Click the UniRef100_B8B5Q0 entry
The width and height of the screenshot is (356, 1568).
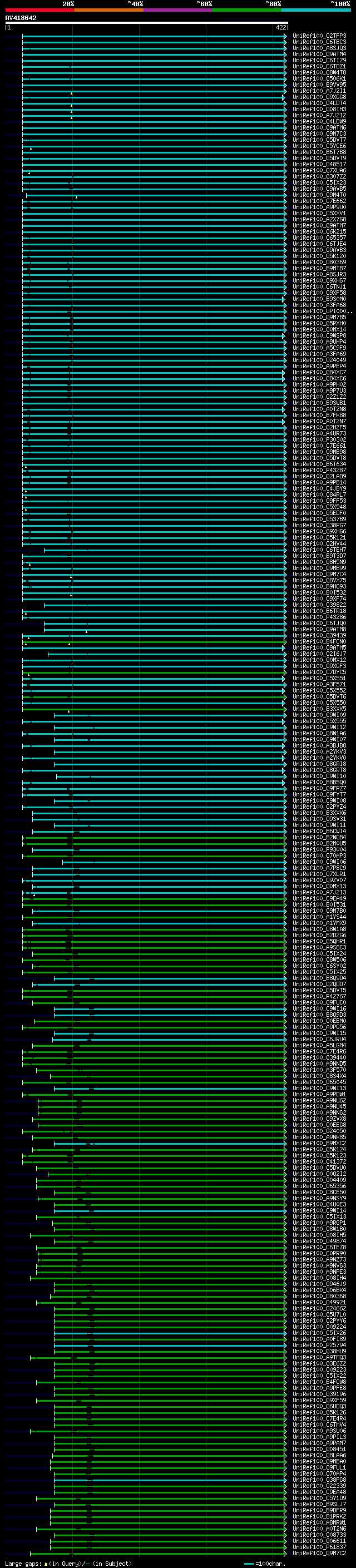click(x=319, y=782)
